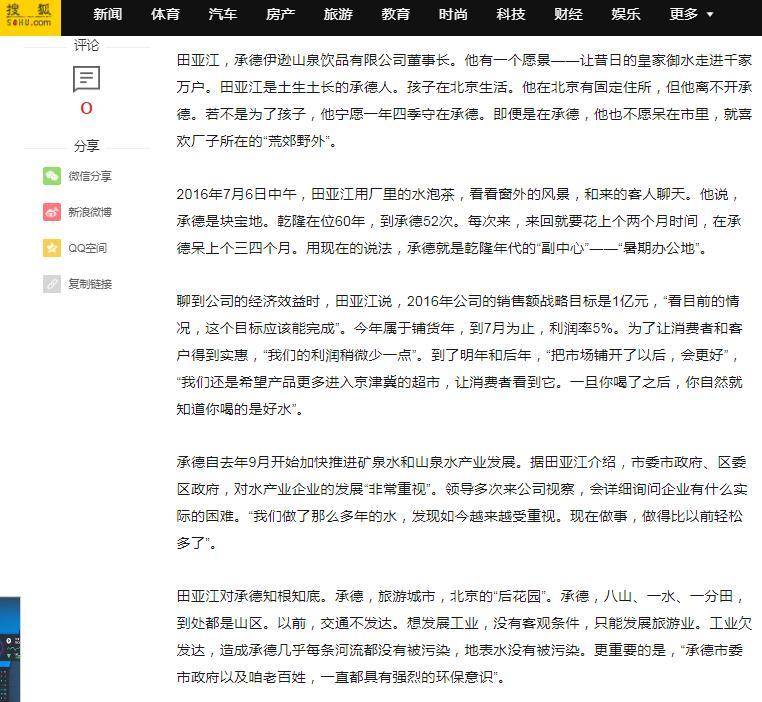Click the QQ空间 star icon
Viewport: 762px width, 702px height.
[x=52, y=248]
